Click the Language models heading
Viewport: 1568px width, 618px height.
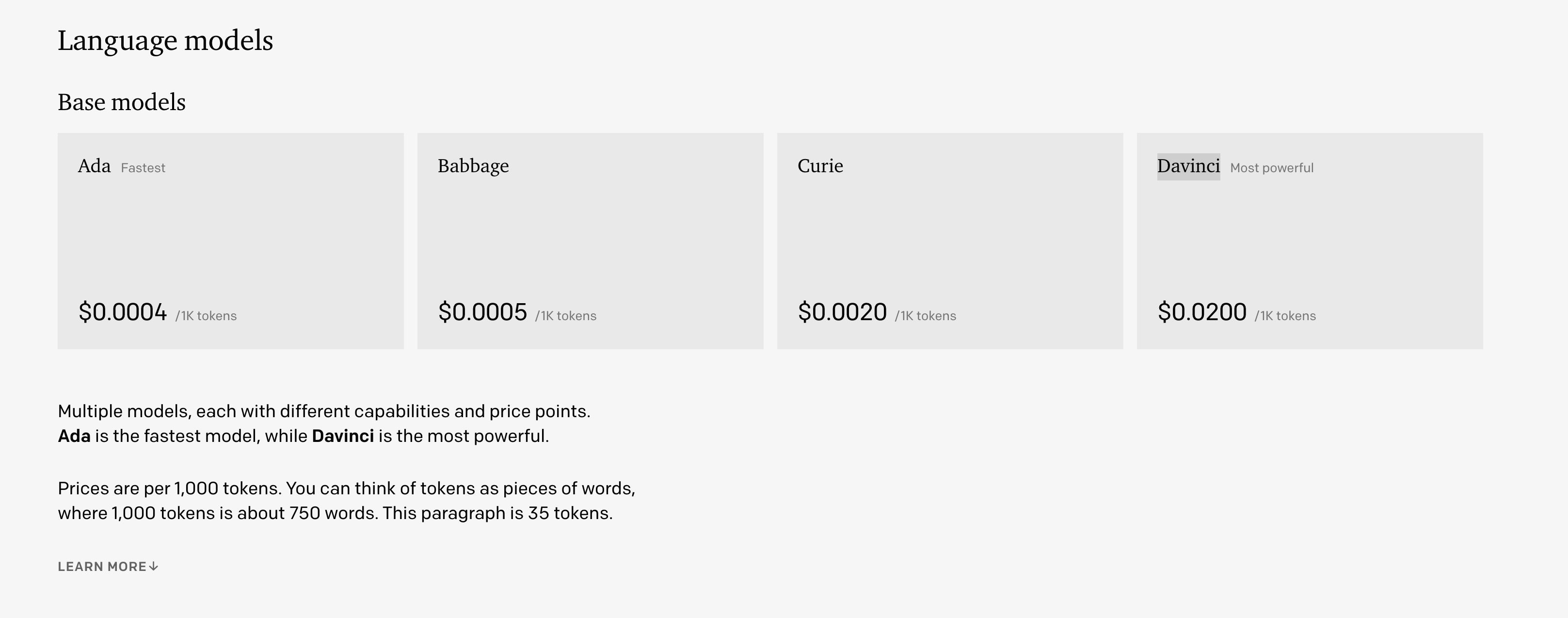[x=165, y=41]
